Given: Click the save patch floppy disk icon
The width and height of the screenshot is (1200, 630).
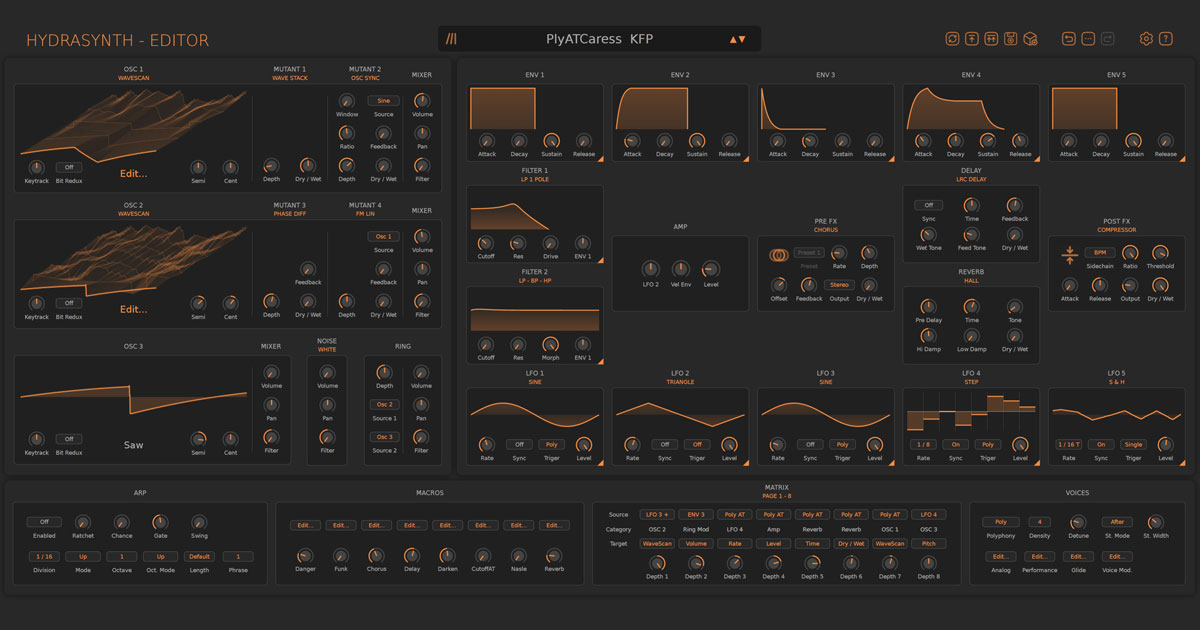Looking at the screenshot, I should coord(1011,39).
